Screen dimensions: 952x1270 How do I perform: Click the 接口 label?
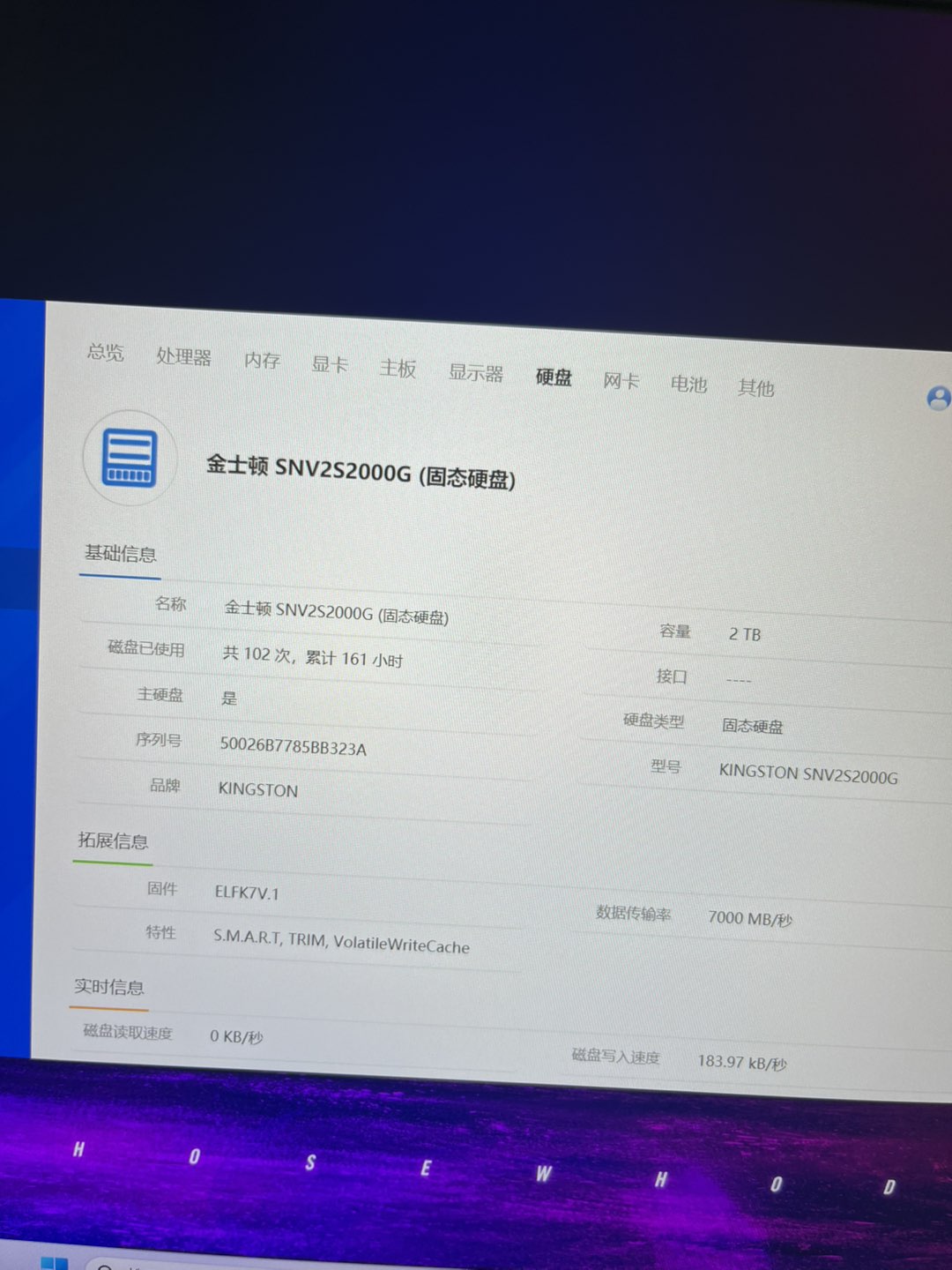point(672,676)
